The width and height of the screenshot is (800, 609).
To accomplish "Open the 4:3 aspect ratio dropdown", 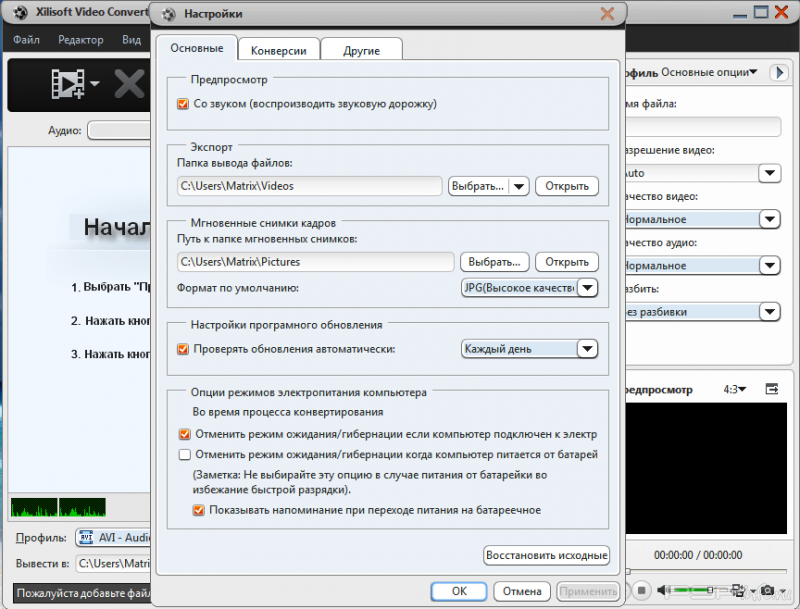I will [737, 388].
